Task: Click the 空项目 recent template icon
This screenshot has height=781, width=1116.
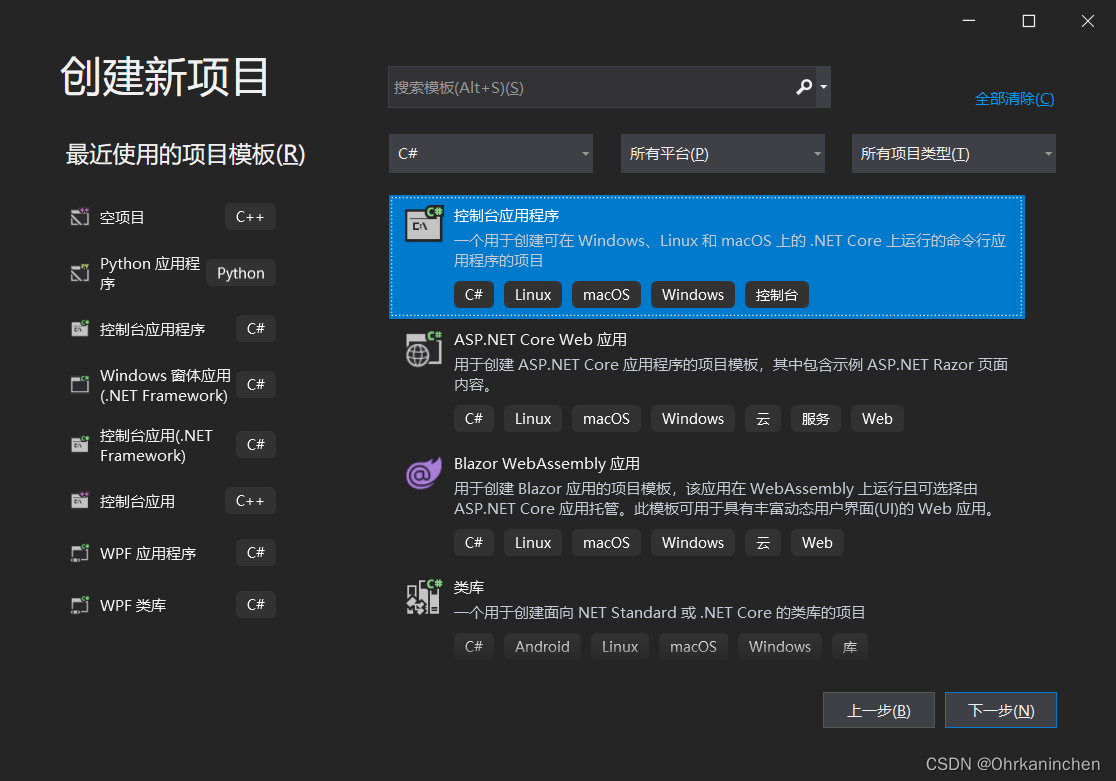Action: (80, 216)
